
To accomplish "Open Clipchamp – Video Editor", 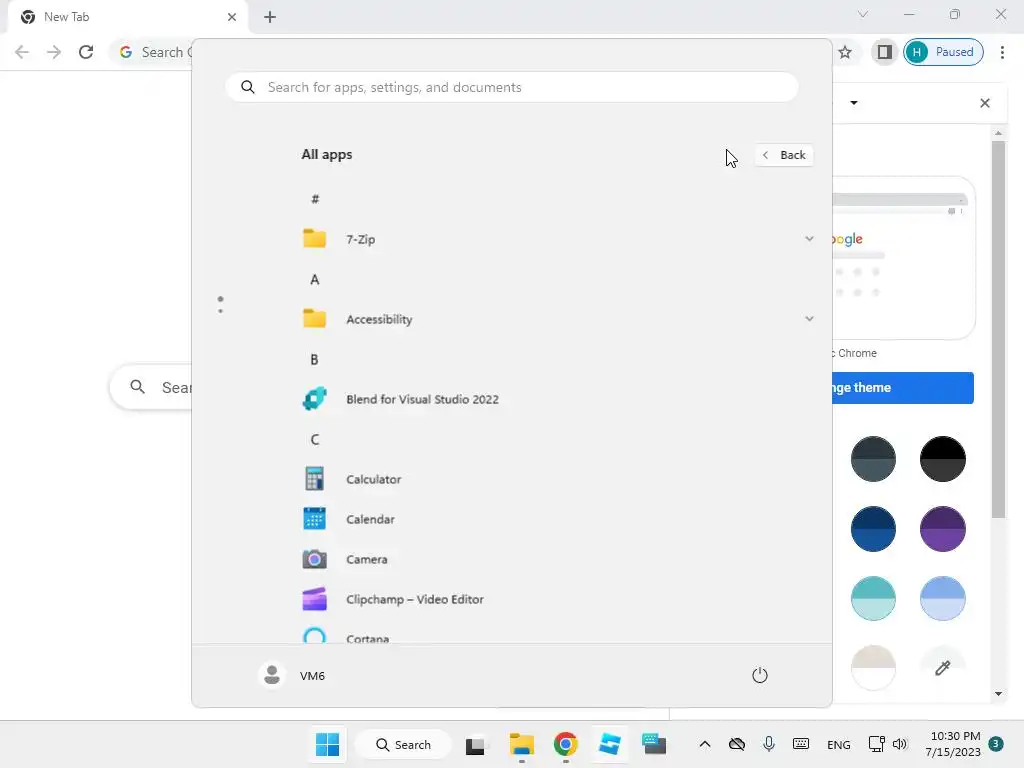I will click(x=558, y=599).
